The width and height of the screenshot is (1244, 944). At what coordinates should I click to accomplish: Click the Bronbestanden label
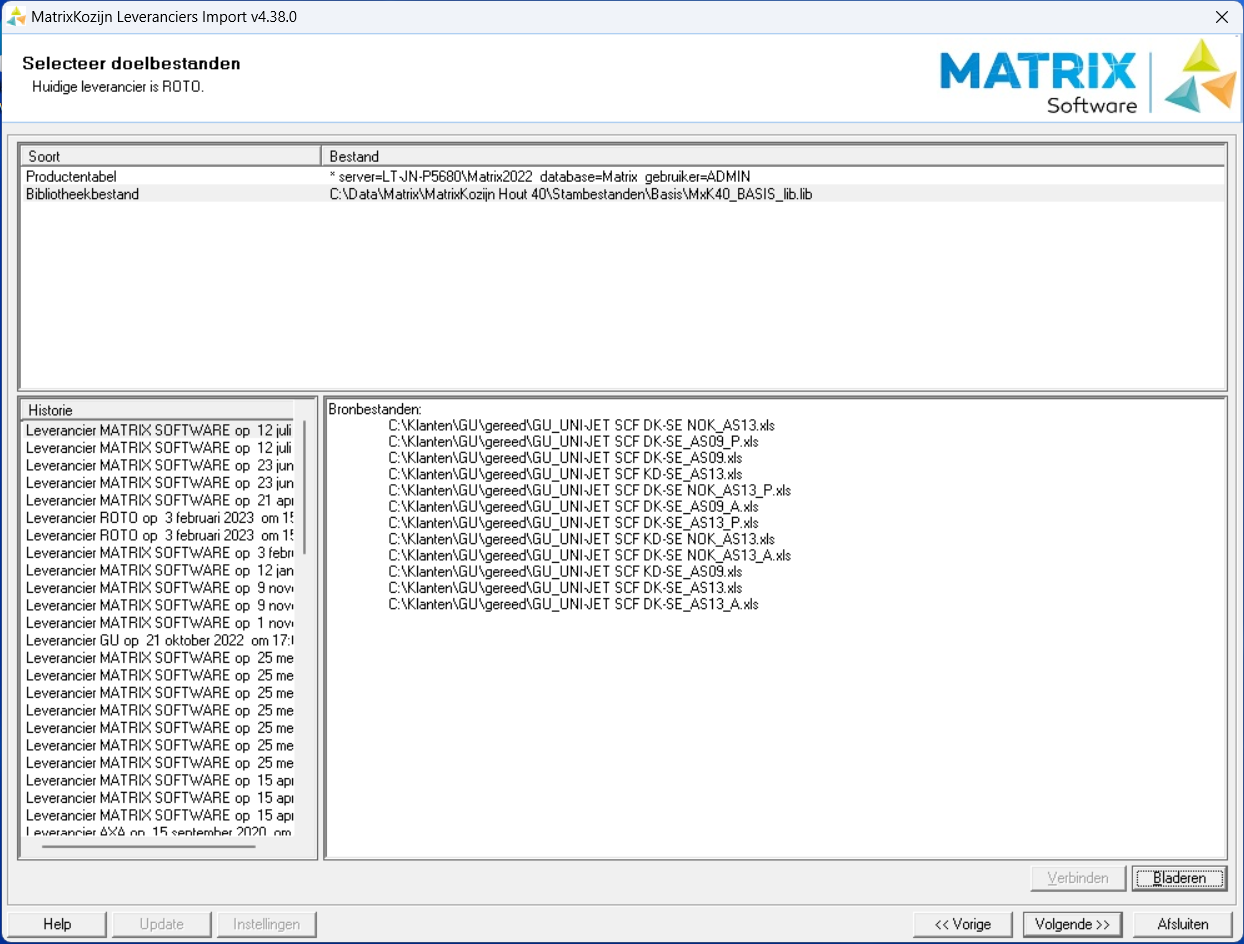375,409
